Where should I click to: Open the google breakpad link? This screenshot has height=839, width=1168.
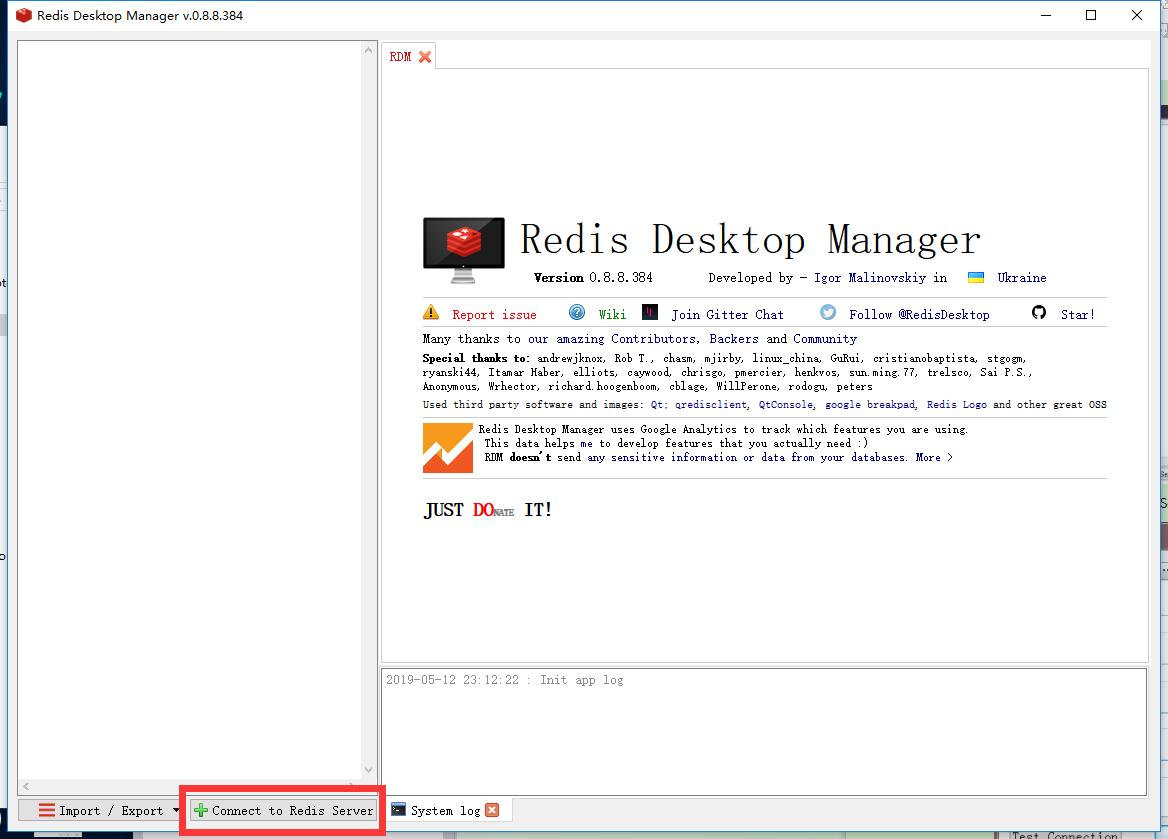(x=869, y=405)
